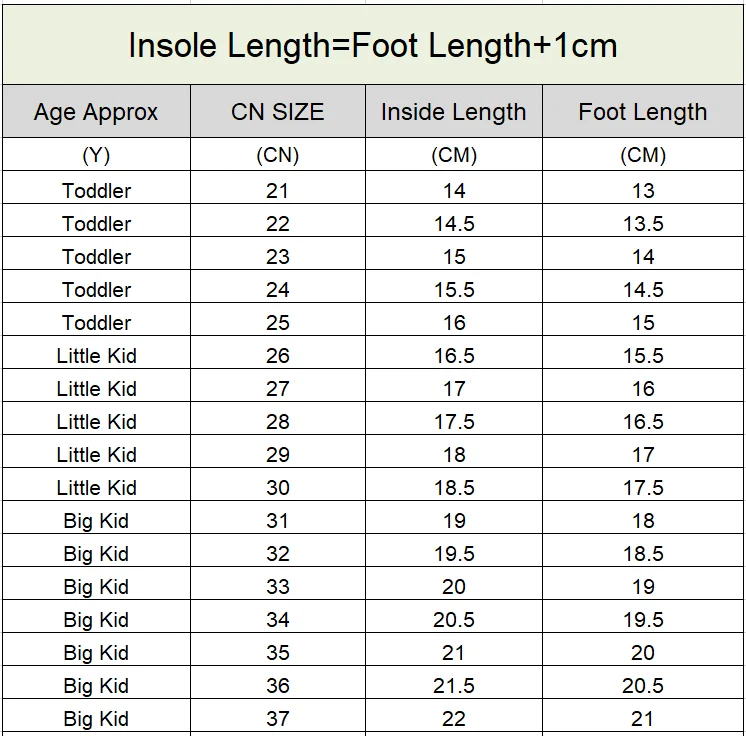Click the Age Approx cell in CN 25 row
The image size is (746, 736).
(x=96, y=322)
